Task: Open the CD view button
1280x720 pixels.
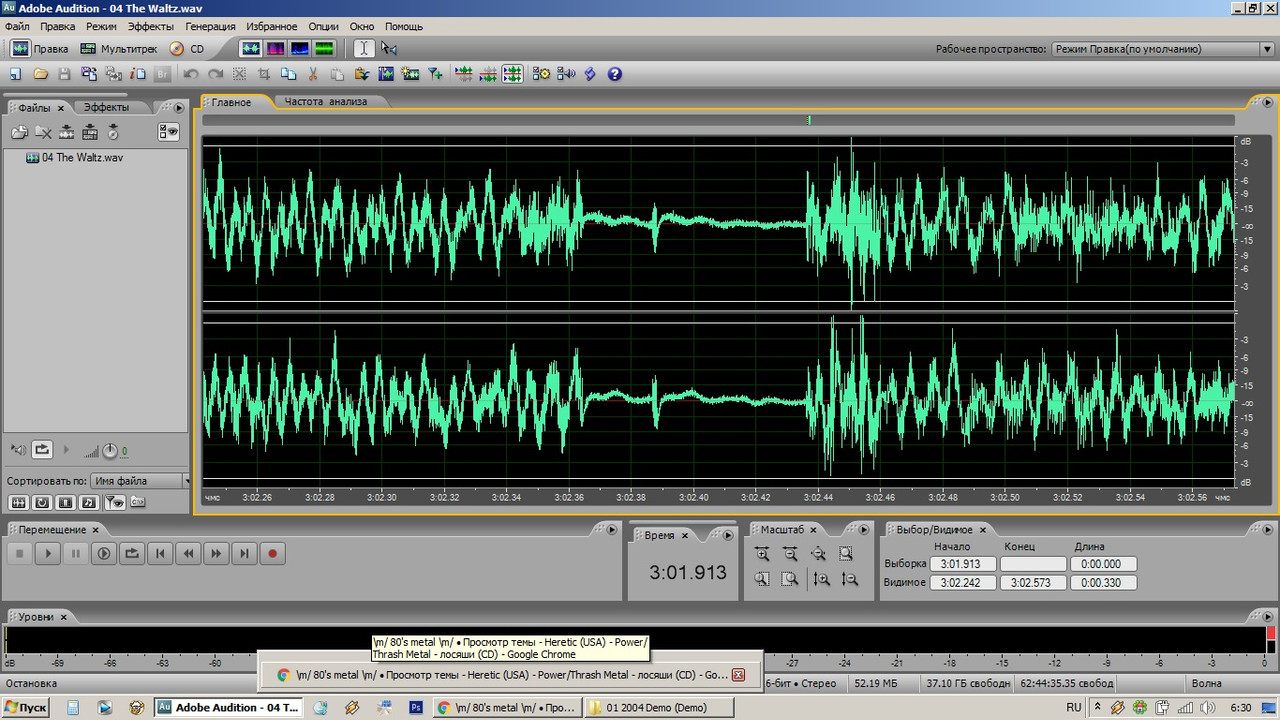Action: [187, 48]
